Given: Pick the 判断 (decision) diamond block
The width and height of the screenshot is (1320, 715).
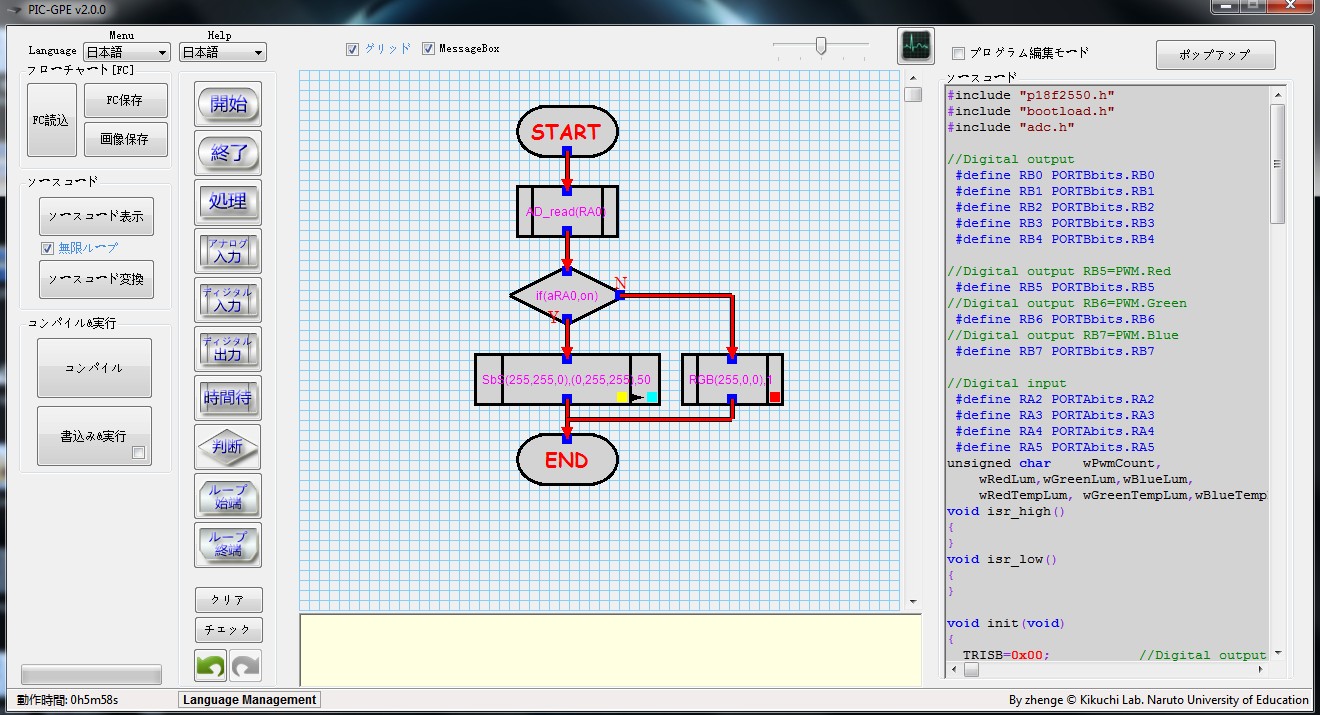Looking at the screenshot, I should (228, 447).
